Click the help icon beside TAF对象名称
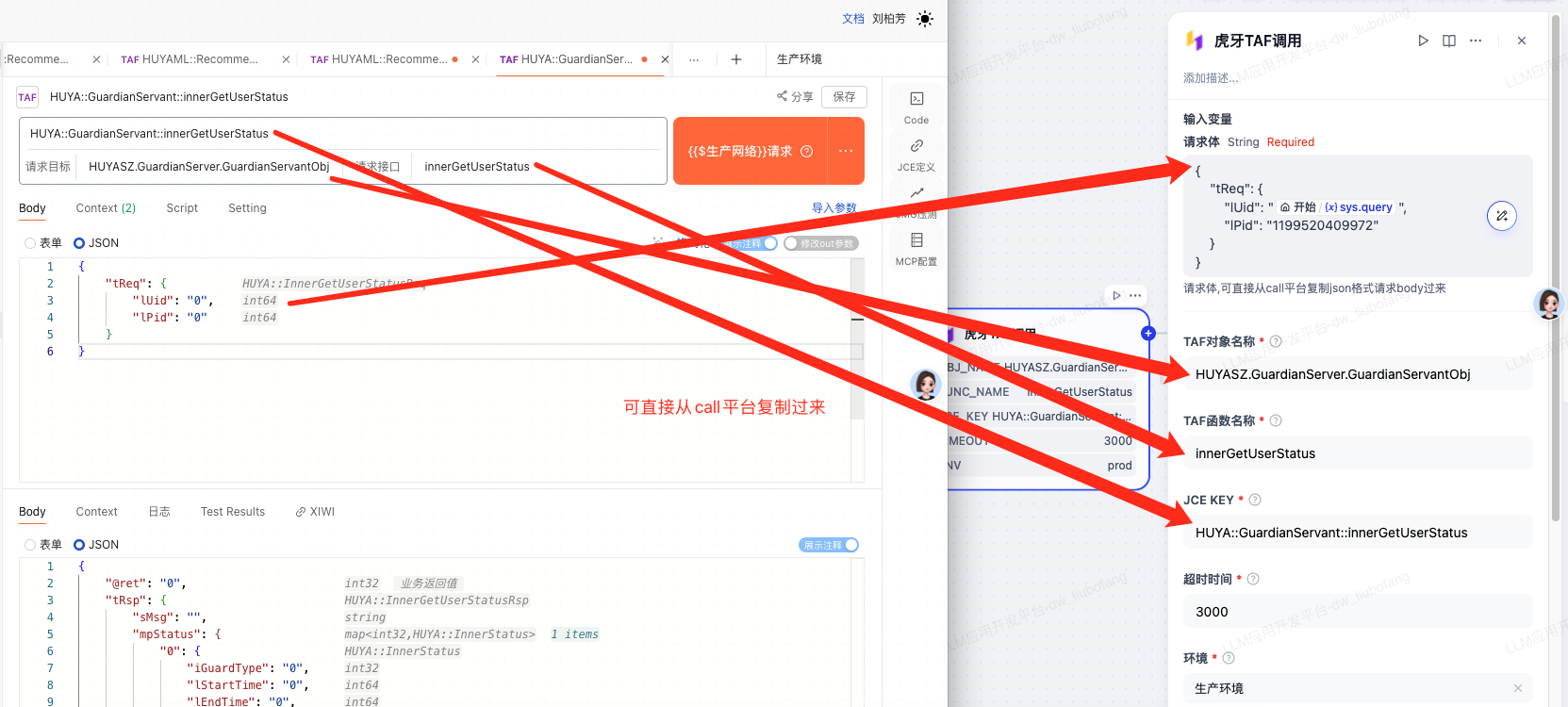1568x707 pixels. tap(1276, 341)
